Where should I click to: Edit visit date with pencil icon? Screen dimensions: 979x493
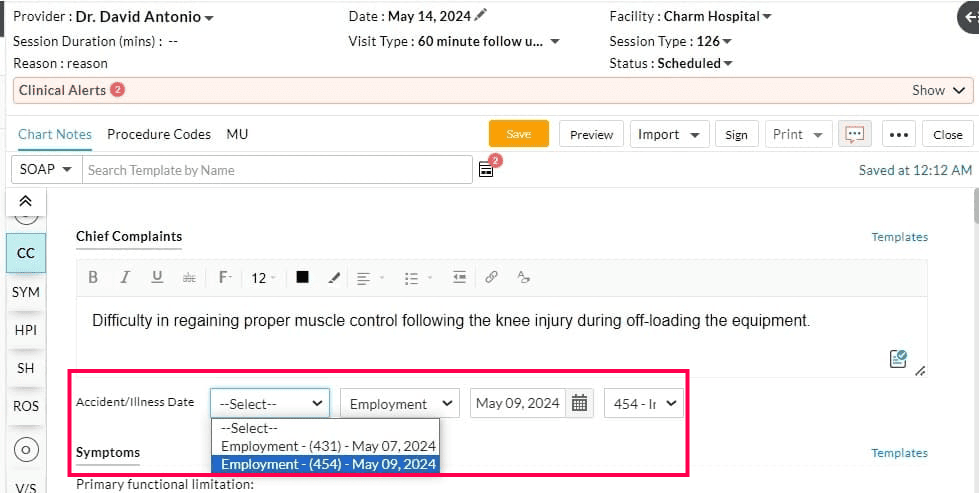481,15
